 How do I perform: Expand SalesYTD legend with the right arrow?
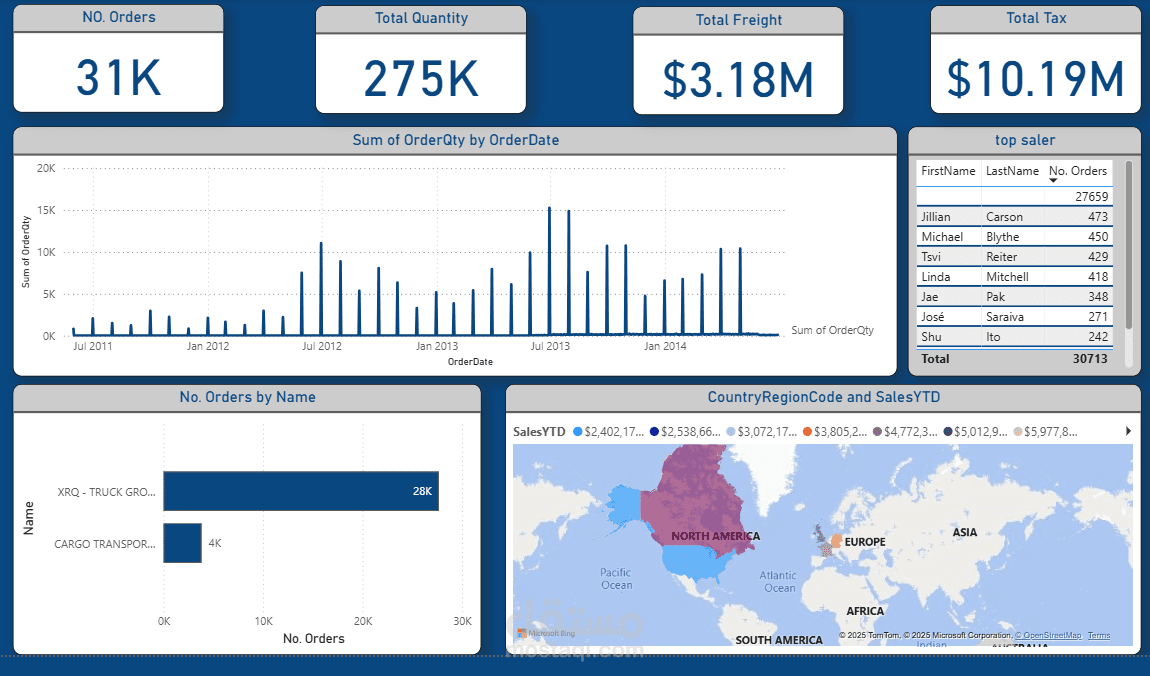coord(1128,431)
